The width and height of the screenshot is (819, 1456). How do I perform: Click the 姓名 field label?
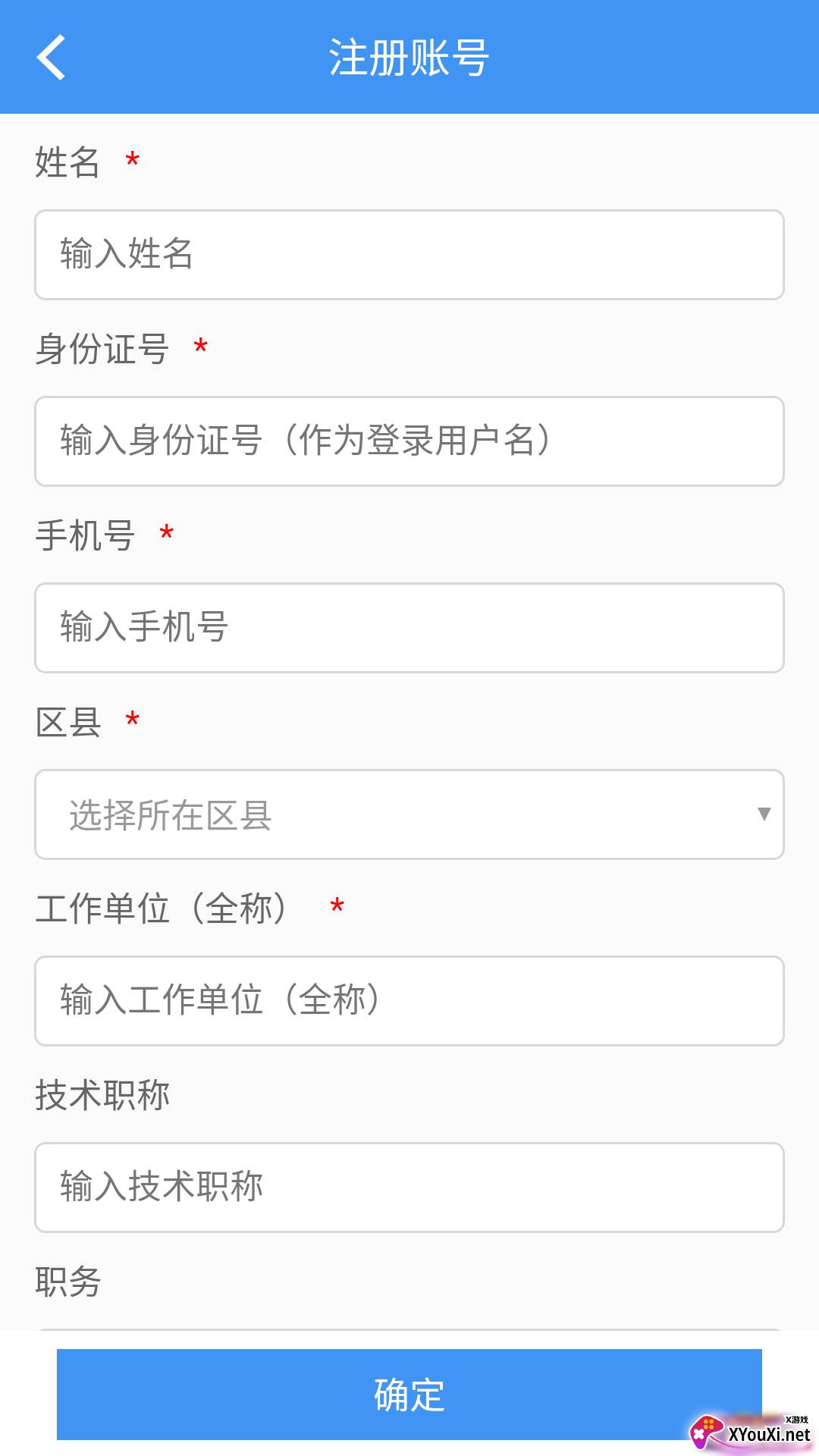67,162
